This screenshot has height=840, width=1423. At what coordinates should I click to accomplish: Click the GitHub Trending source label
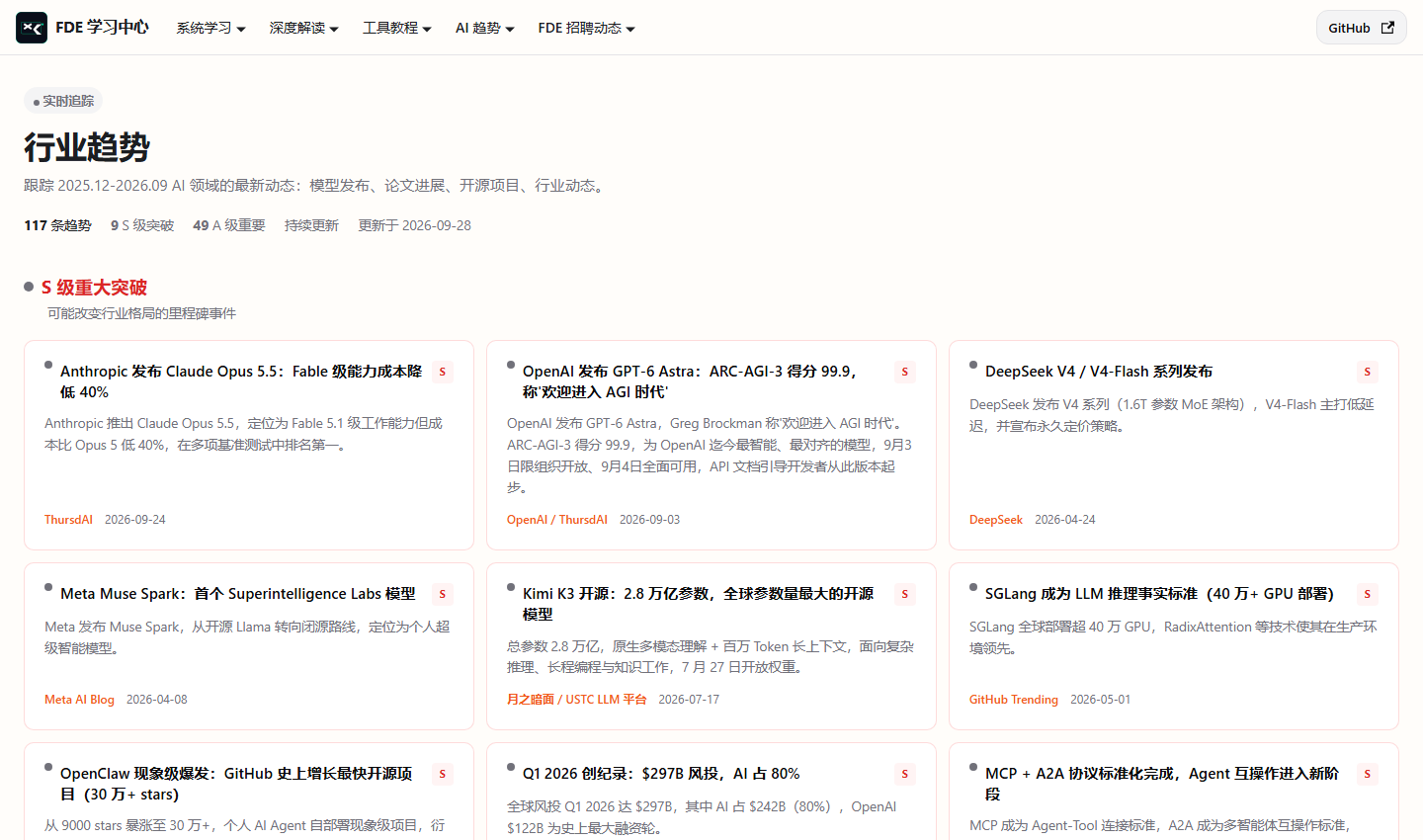click(1014, 700)
